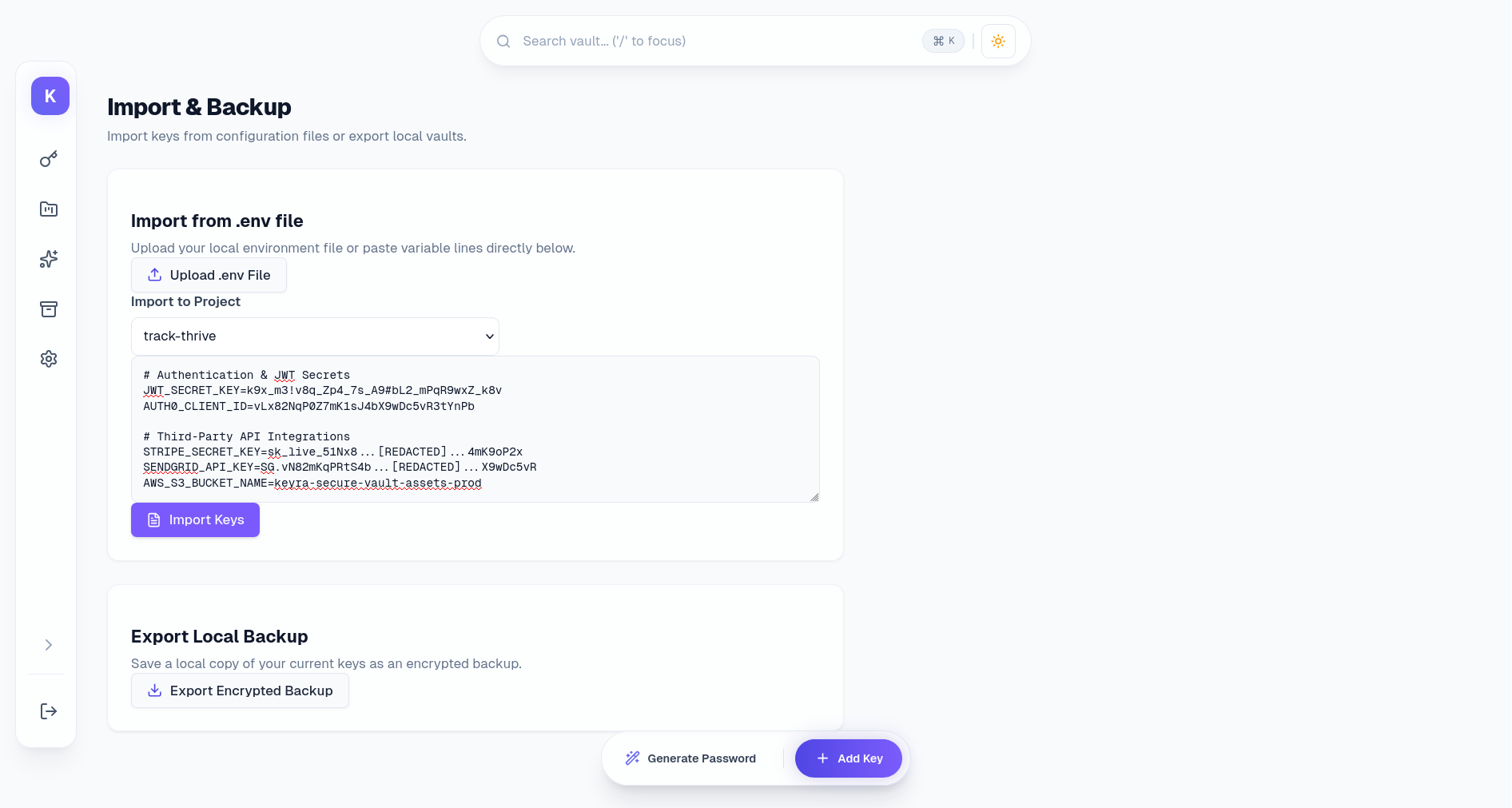
Task: Click the STRIPE_SECRET_KEY line in textarea
Action: (x=333, y=452)
